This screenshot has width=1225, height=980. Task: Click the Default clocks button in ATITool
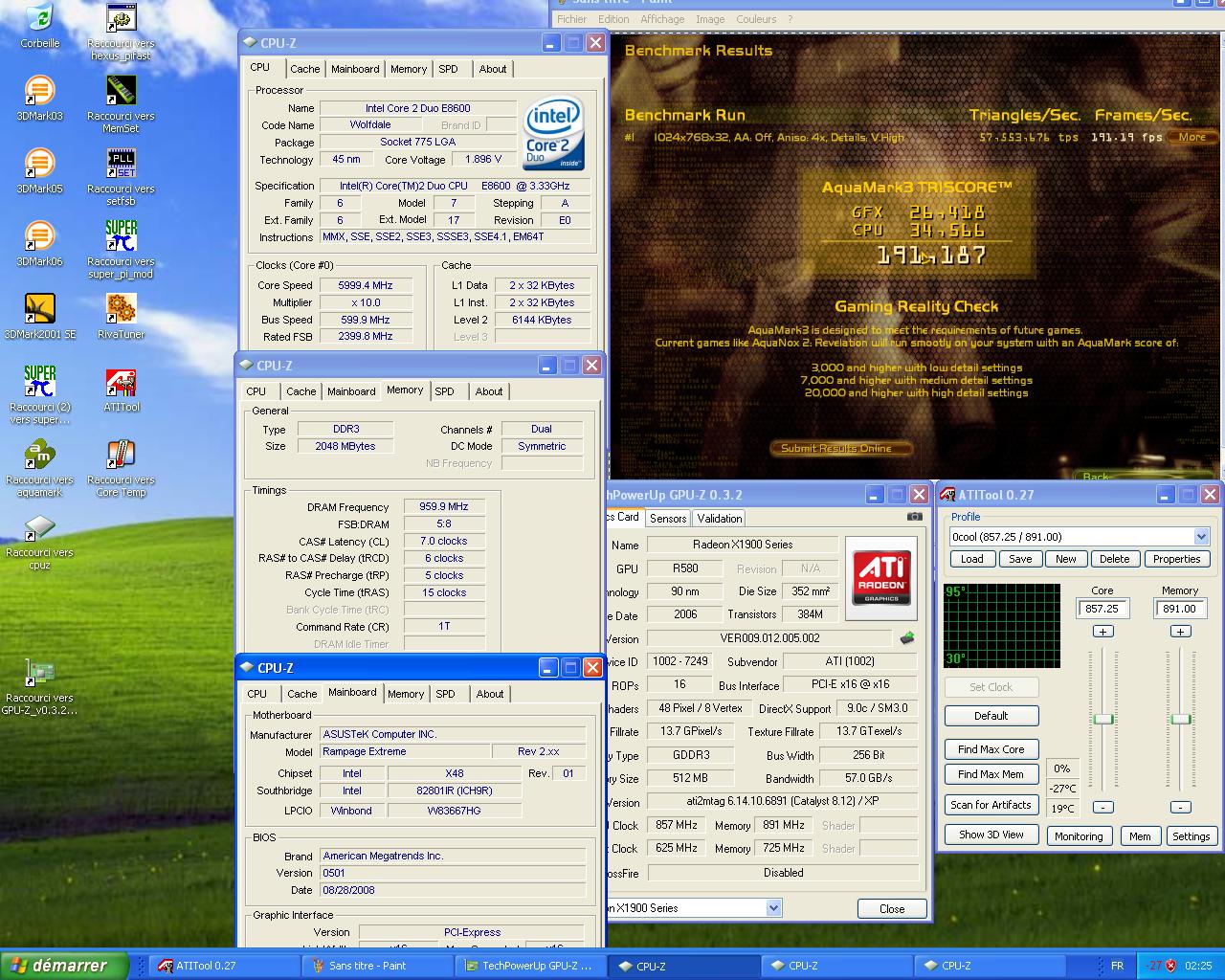(x=991, y=716)
